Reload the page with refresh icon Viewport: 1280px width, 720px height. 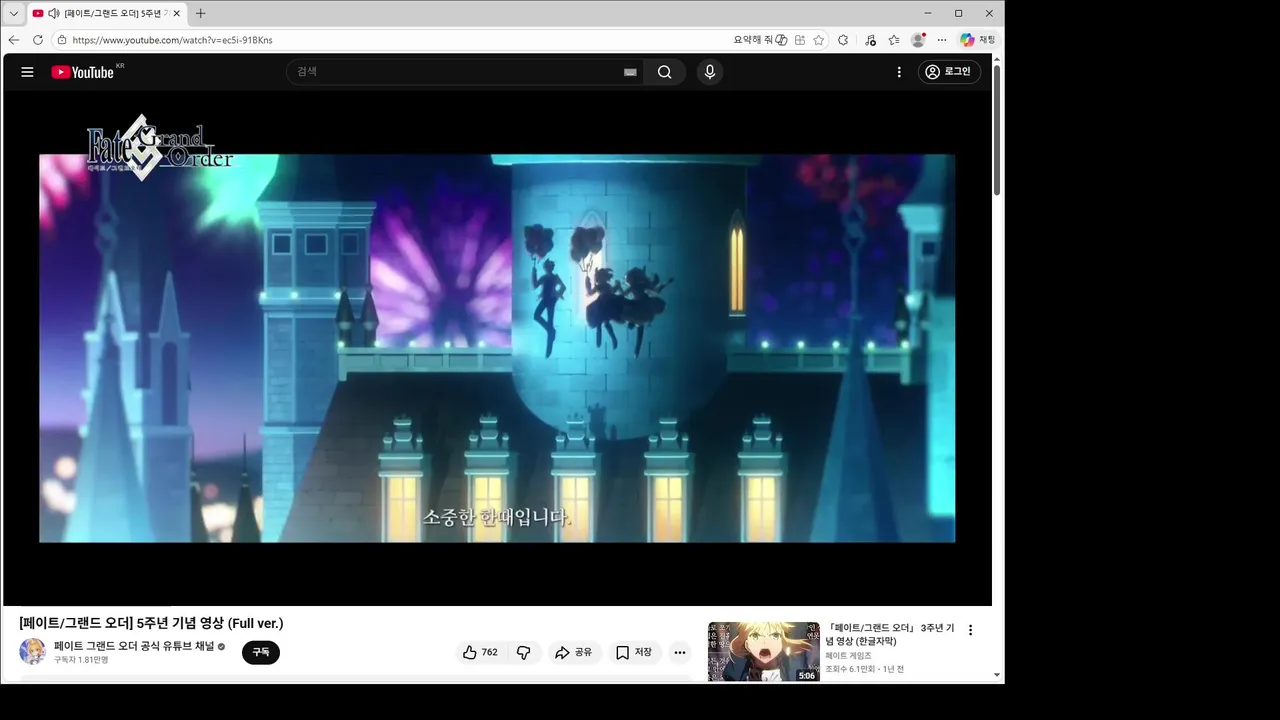pyautogui.click(x=38, y=40)
